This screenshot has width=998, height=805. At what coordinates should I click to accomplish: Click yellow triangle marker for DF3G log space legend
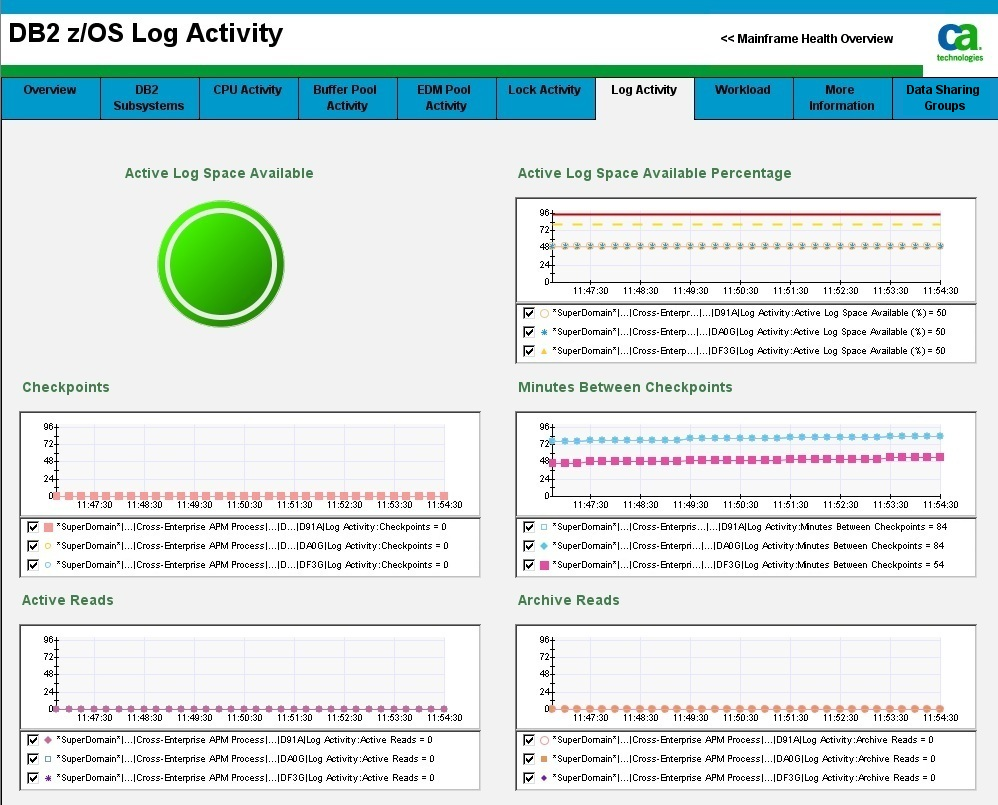click(544, 351)
